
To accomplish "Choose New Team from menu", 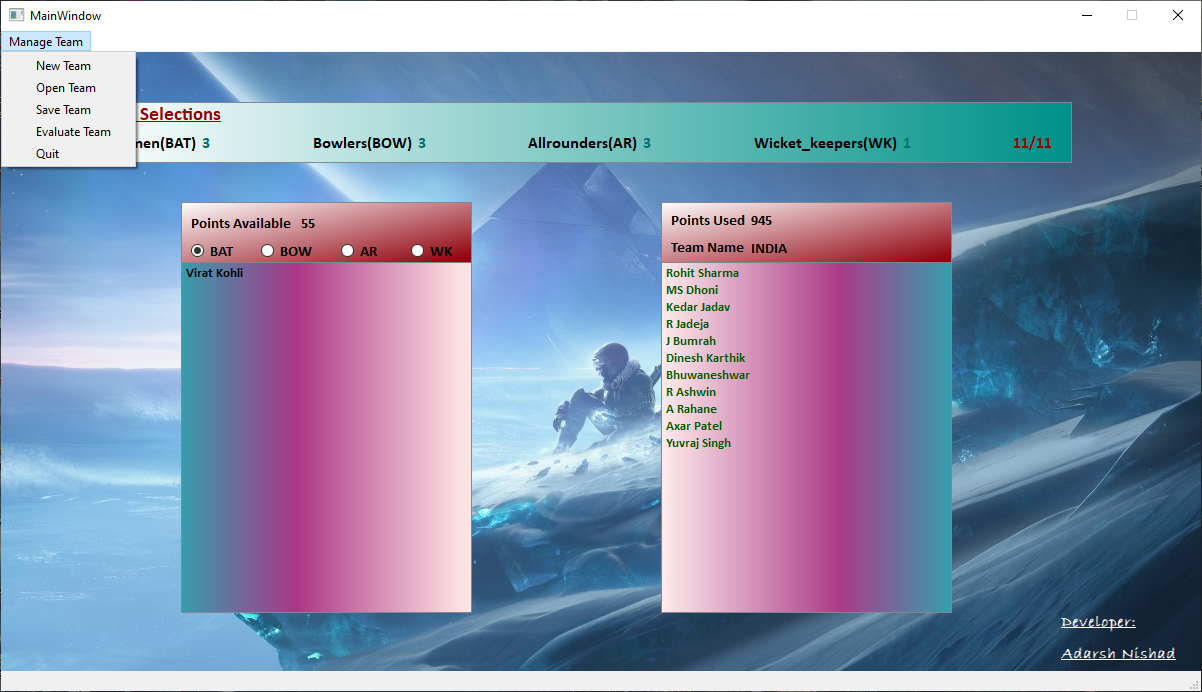I will (x=68, y=66).
